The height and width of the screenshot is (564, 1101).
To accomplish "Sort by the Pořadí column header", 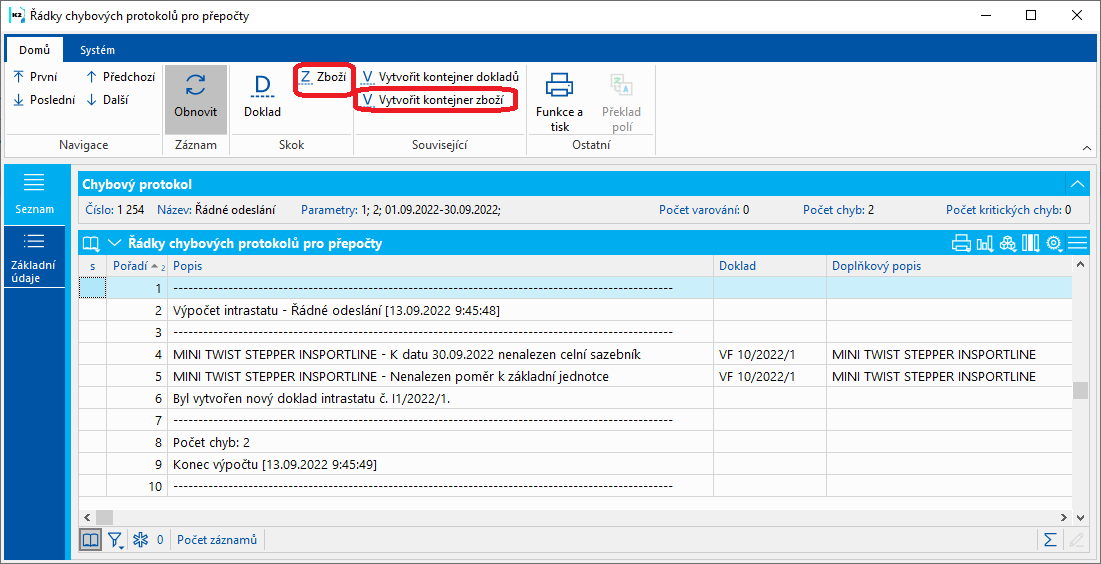I will (137, 265).
